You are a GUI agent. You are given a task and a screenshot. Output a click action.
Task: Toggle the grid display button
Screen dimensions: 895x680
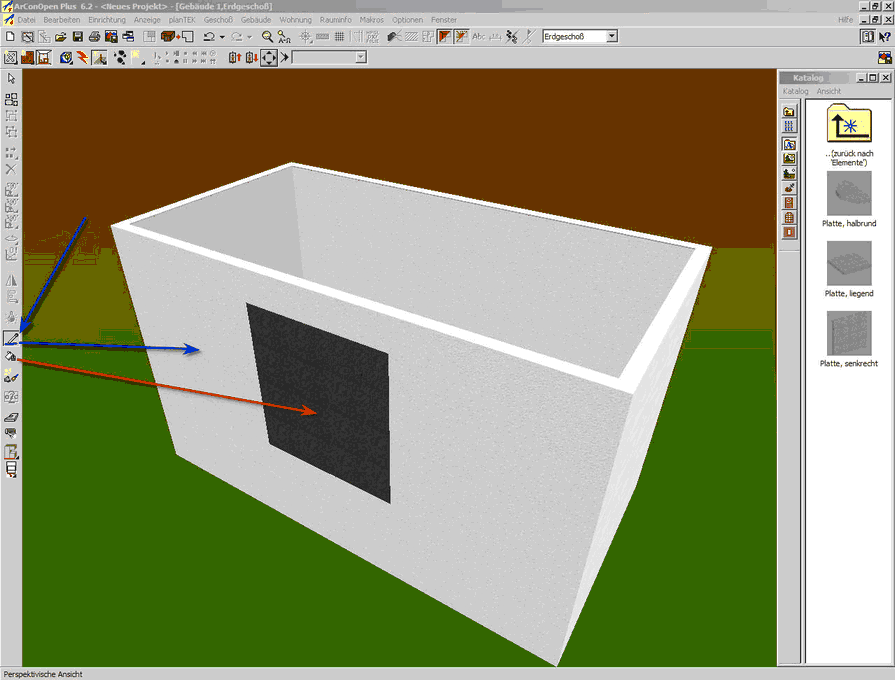click(x=339, y=37)
